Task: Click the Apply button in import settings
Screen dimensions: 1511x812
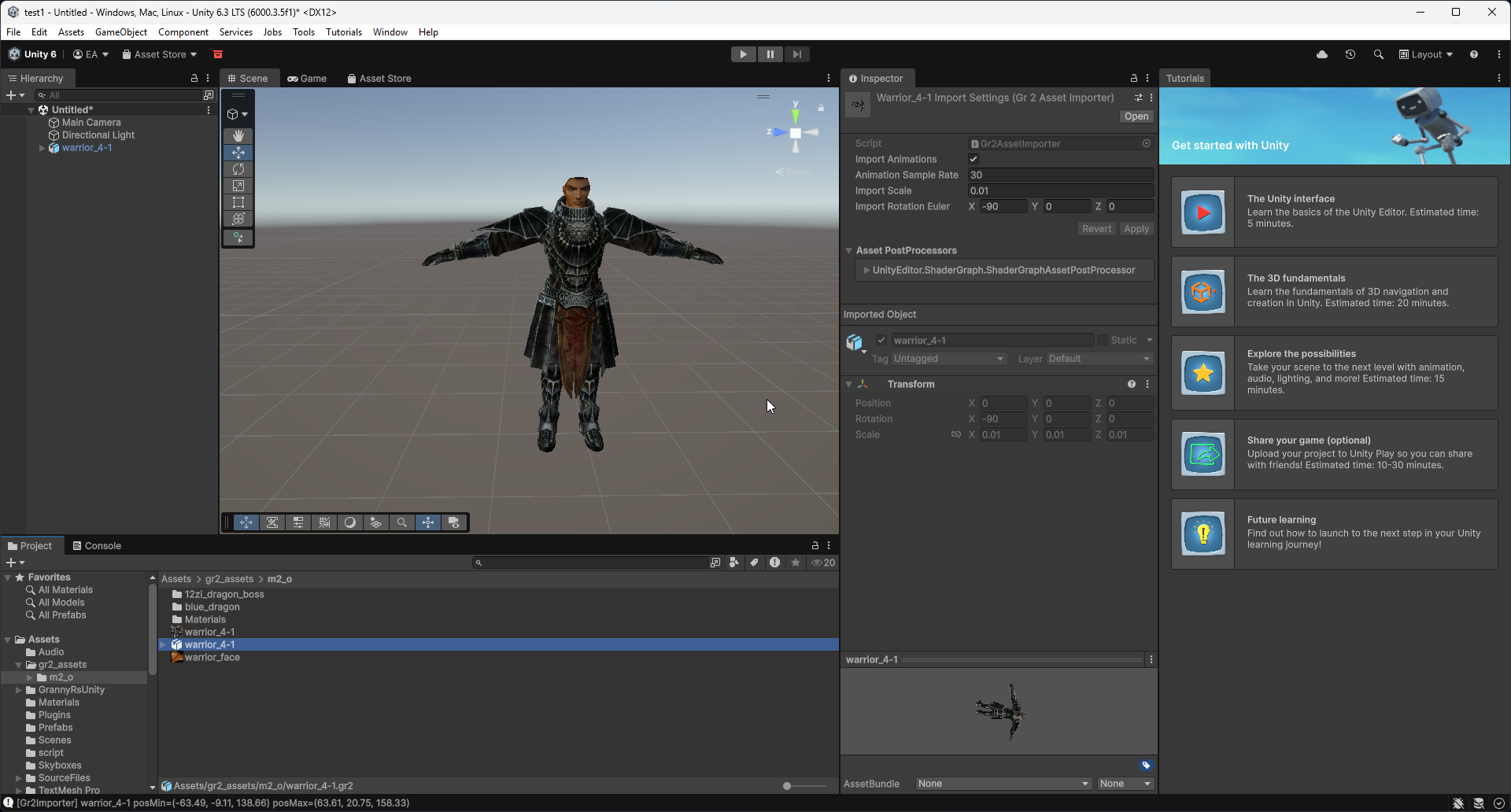Action: pyautogui.click(x=1136, y=229)
